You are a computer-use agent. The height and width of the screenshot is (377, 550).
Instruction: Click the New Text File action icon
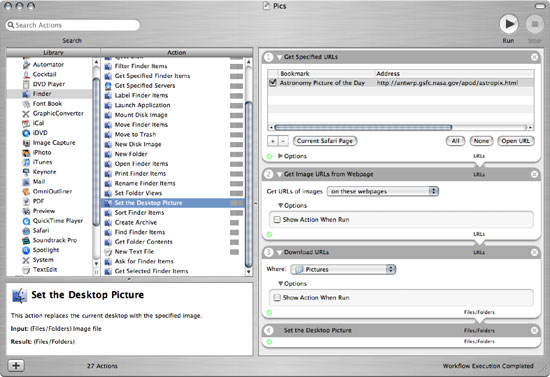coord(108,252)
